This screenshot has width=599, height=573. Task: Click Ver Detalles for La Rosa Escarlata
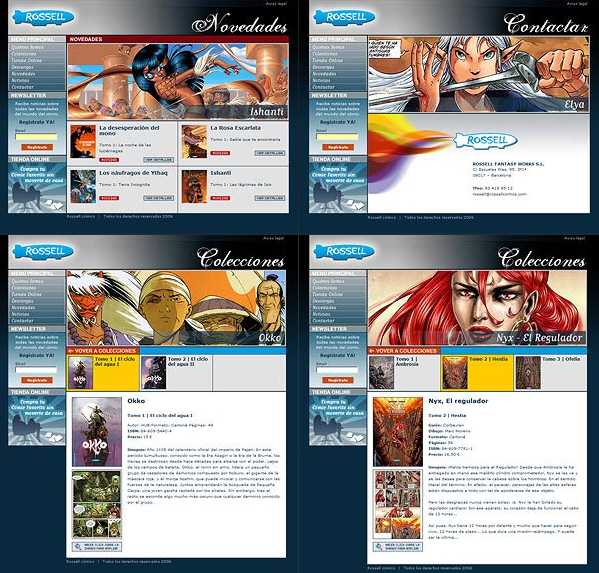point(270,153)
